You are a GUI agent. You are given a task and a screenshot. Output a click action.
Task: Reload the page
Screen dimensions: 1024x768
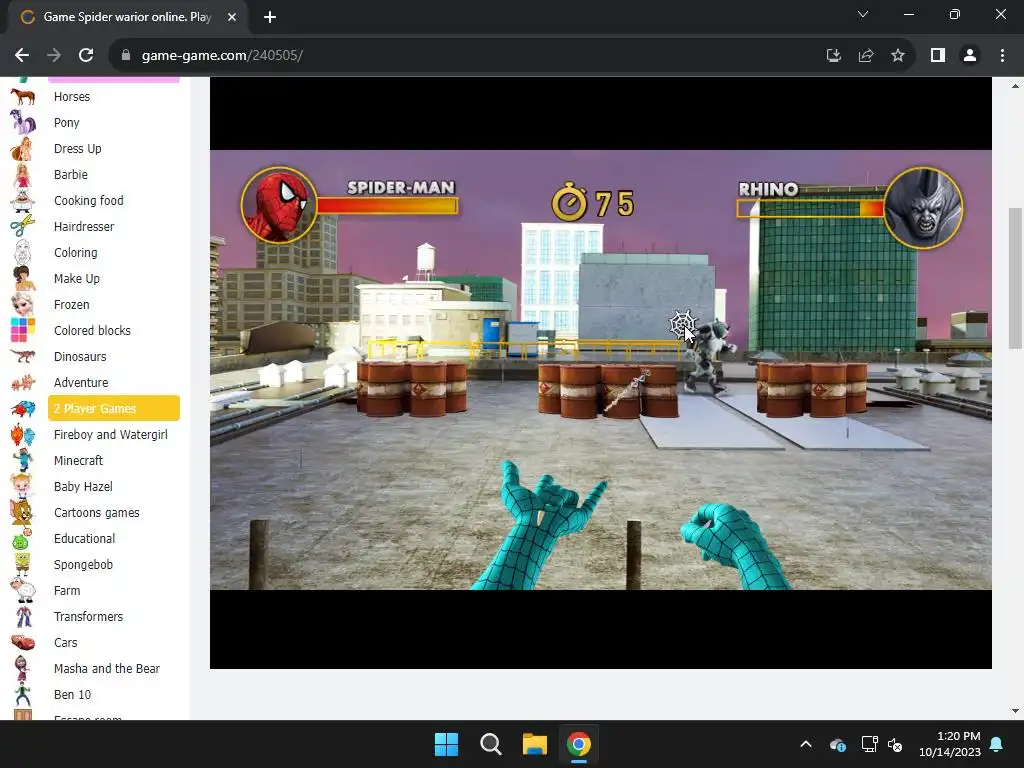[86, 56]
